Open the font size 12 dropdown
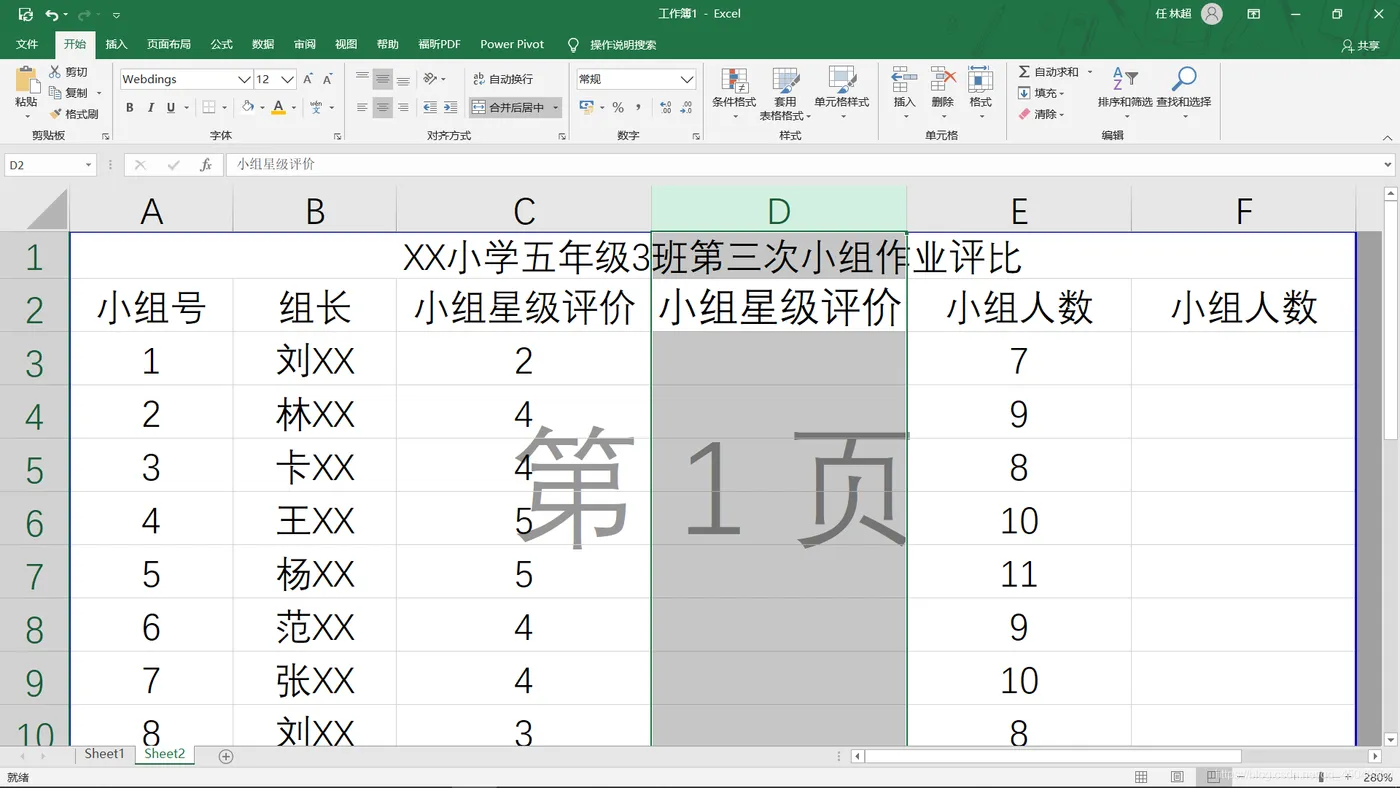 pyautogui.click(x=288, y=79)
